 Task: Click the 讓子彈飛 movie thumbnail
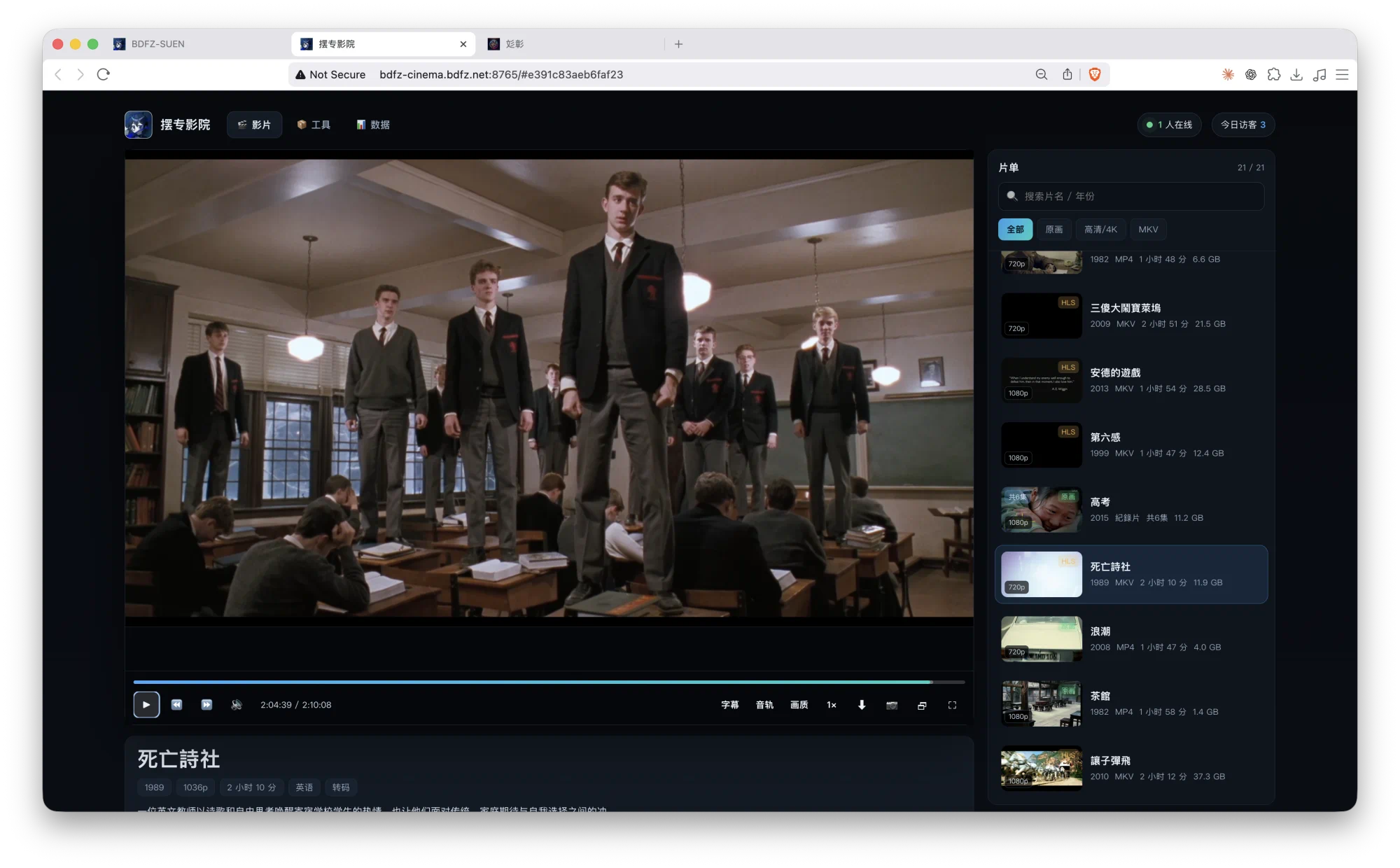(1042, 768)
